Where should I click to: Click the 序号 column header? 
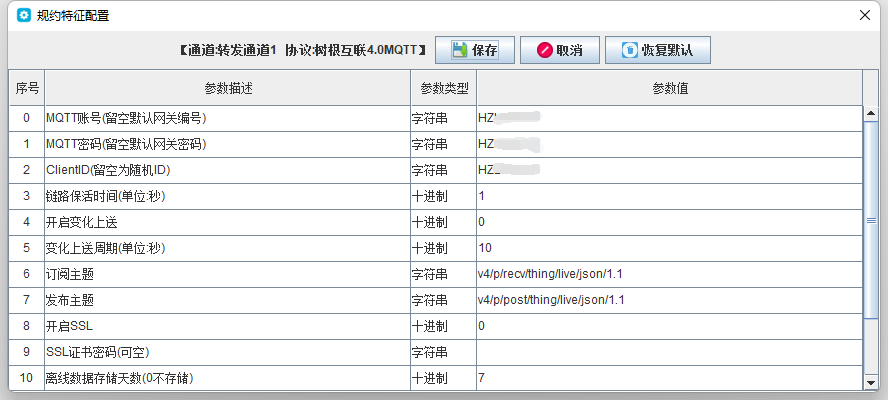pyautogui.click(x=27, y=88)
